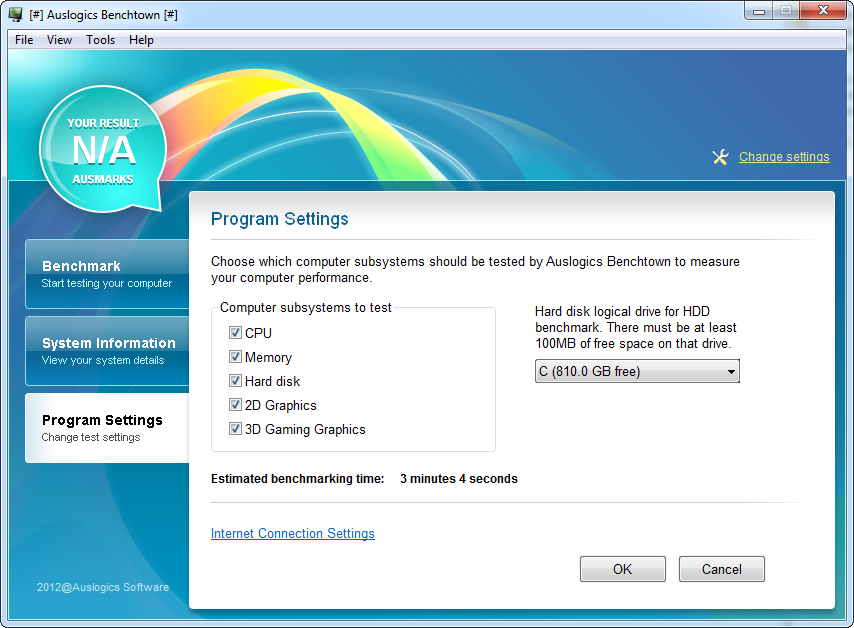Open the File menu
This screenshot has height=628, width=854.
point(24,40)
